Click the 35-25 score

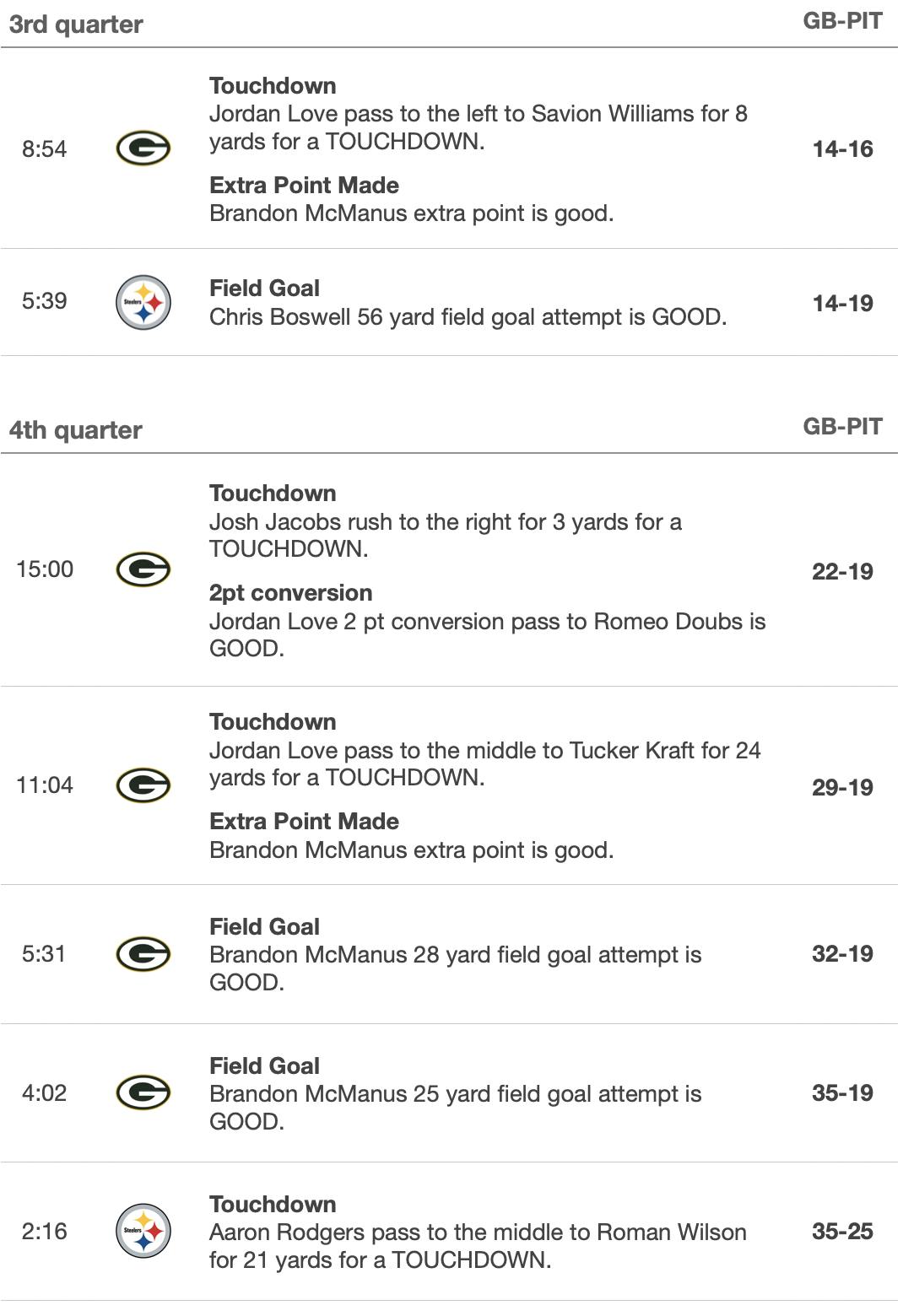(842, 1232)
